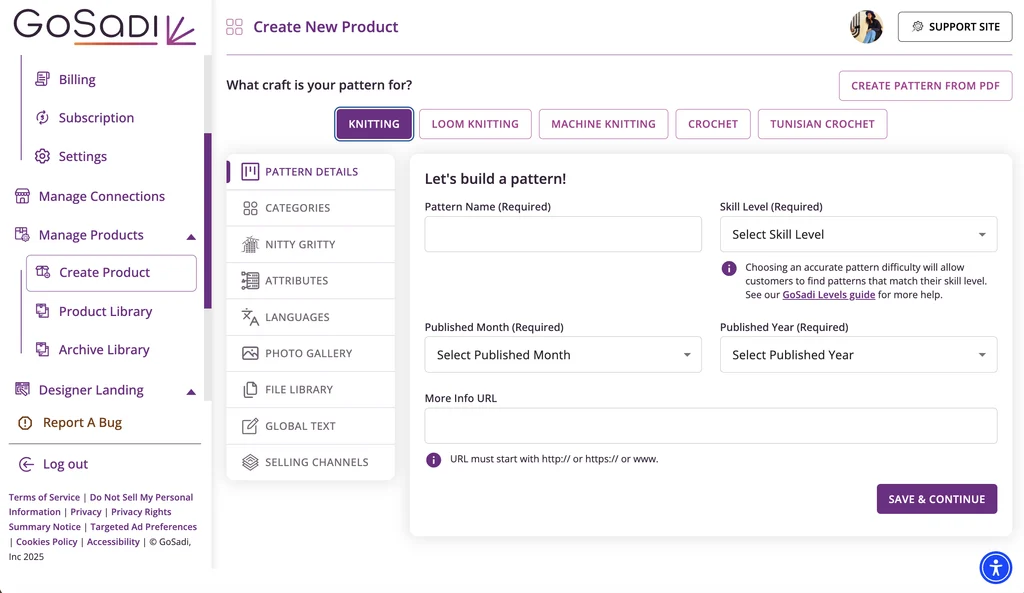The image size is (1024, 593).
Task: Choose Loom Knitting as the craft
Action: point(475,124)
